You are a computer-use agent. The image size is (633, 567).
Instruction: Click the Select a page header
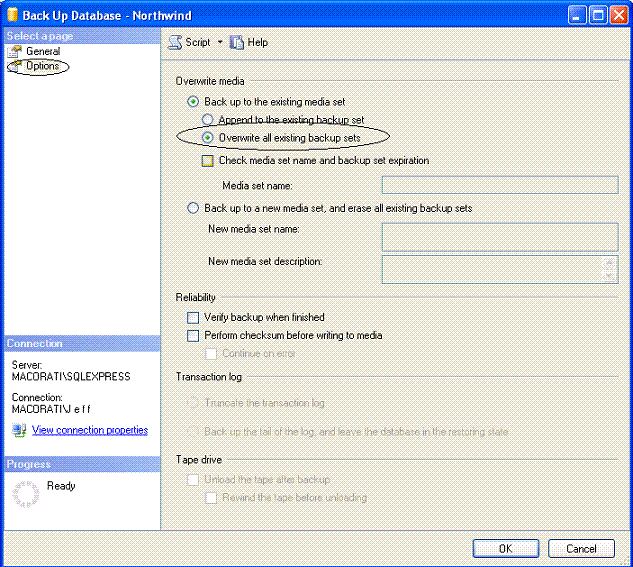pos(82,36)
